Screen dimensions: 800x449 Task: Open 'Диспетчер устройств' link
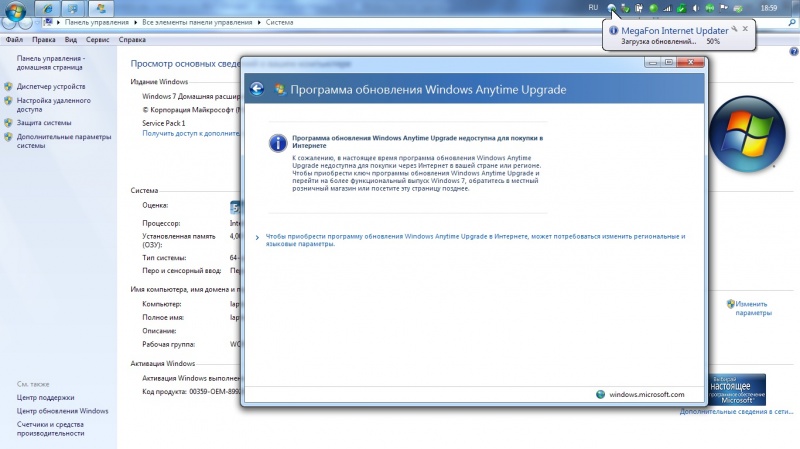(51, 87)
